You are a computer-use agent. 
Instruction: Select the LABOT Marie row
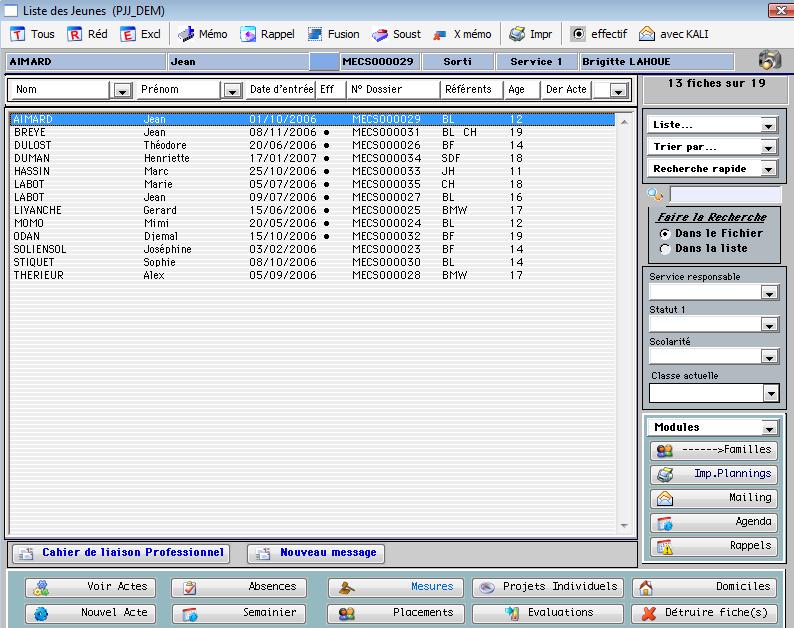click(312, 184)
